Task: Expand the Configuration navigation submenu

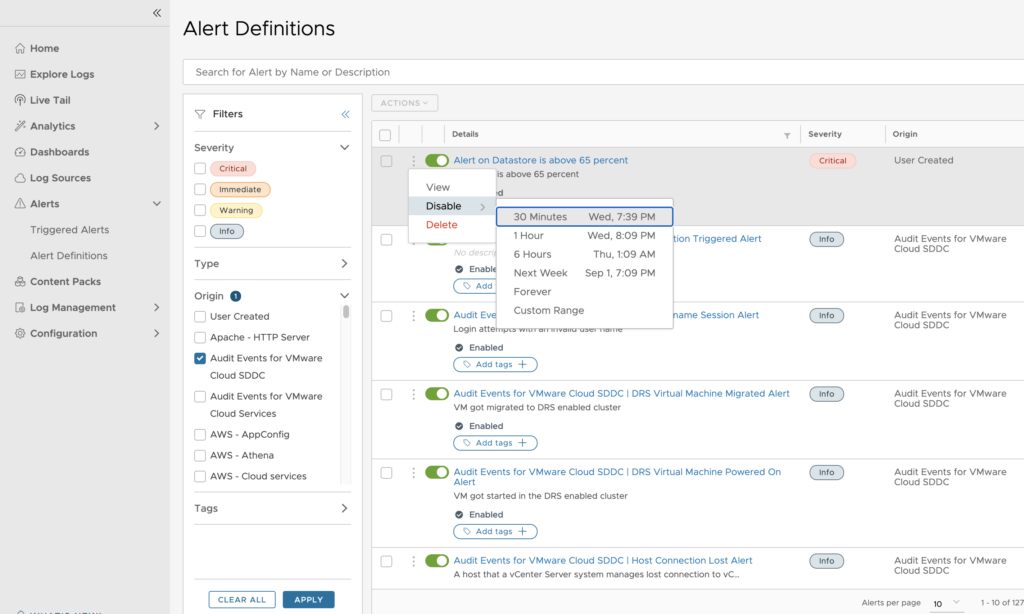Action: 157,333
